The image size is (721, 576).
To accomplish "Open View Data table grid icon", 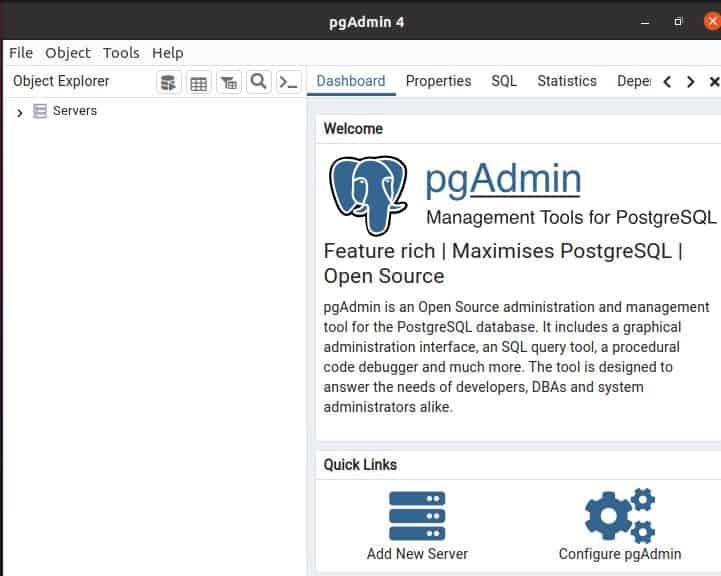I will [199, 83].
